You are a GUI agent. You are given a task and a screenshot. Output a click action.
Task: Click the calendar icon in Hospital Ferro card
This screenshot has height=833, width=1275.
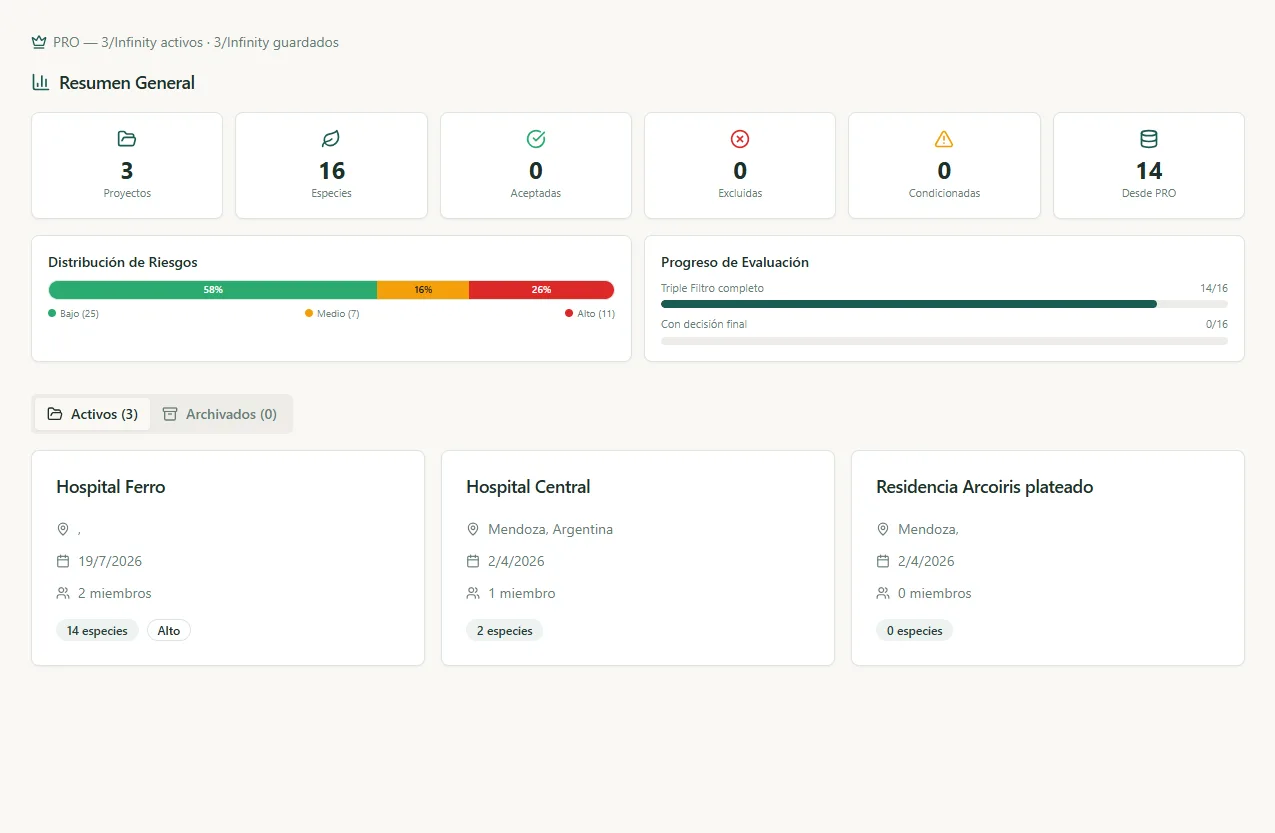(x=63, y=561)
